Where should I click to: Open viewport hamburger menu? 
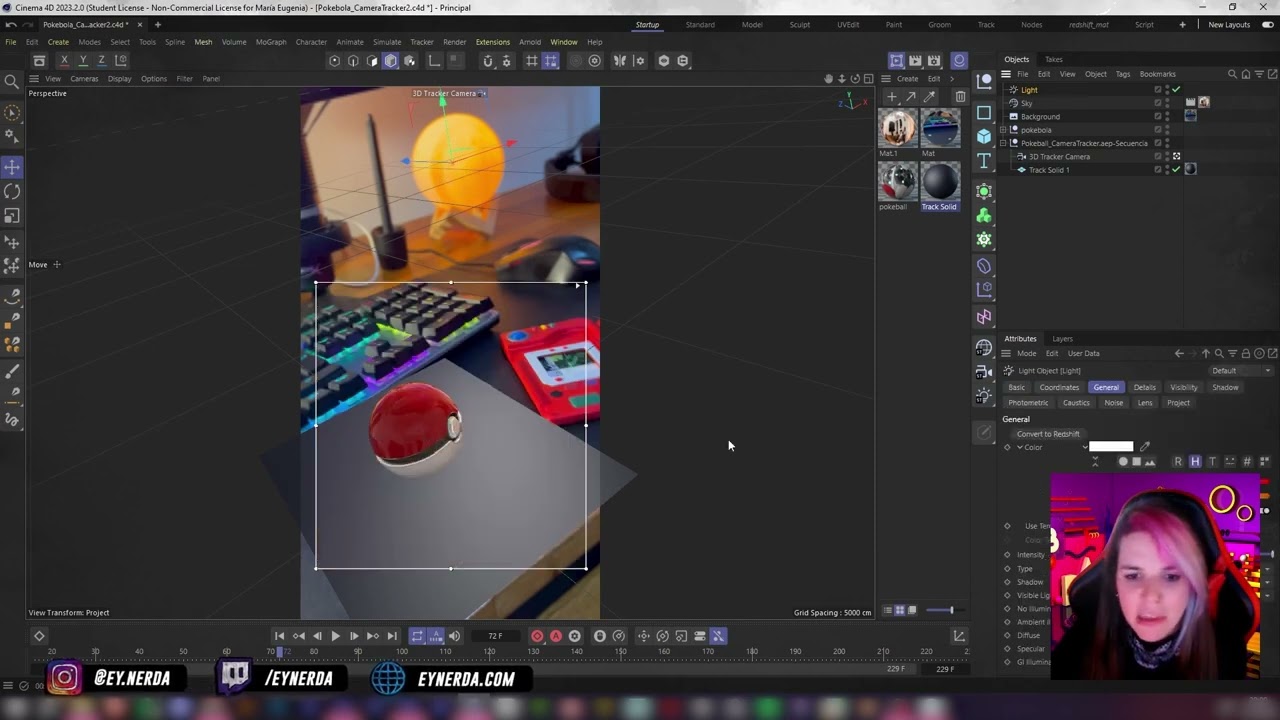point(33,79)
